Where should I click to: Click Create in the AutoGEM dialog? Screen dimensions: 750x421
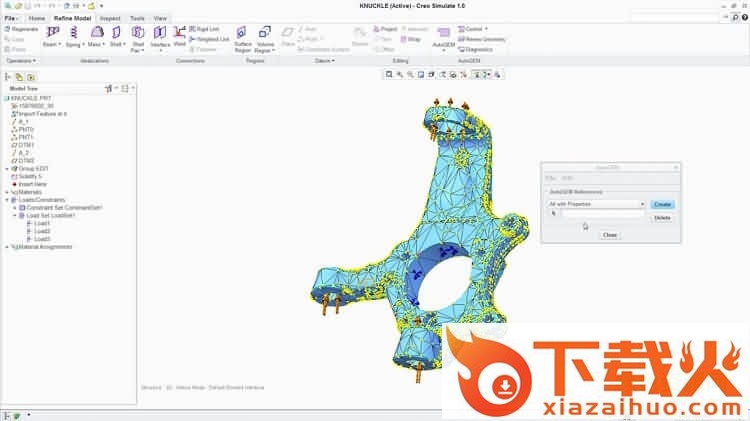tap(662, 204)
